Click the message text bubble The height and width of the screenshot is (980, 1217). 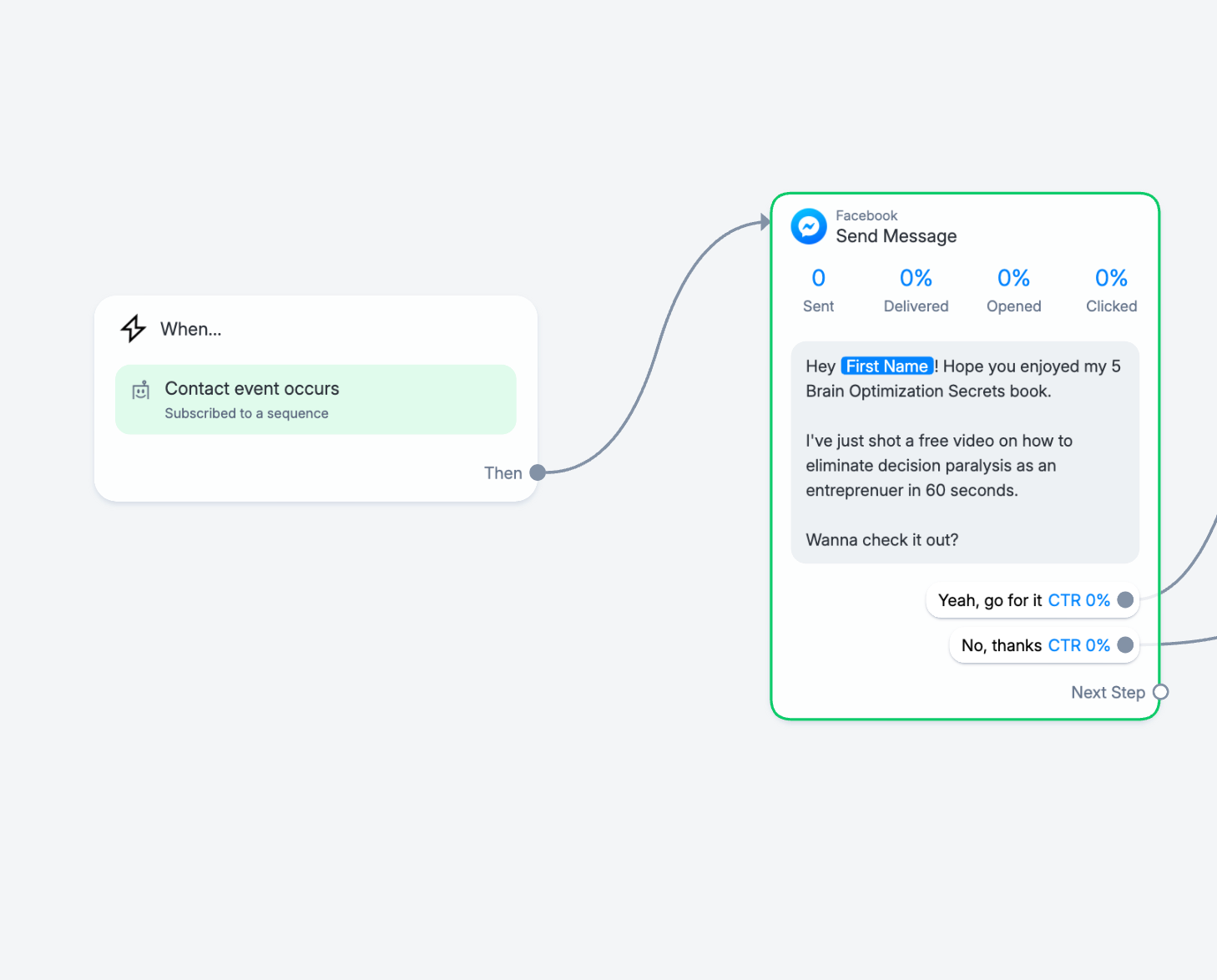[965, 452]
